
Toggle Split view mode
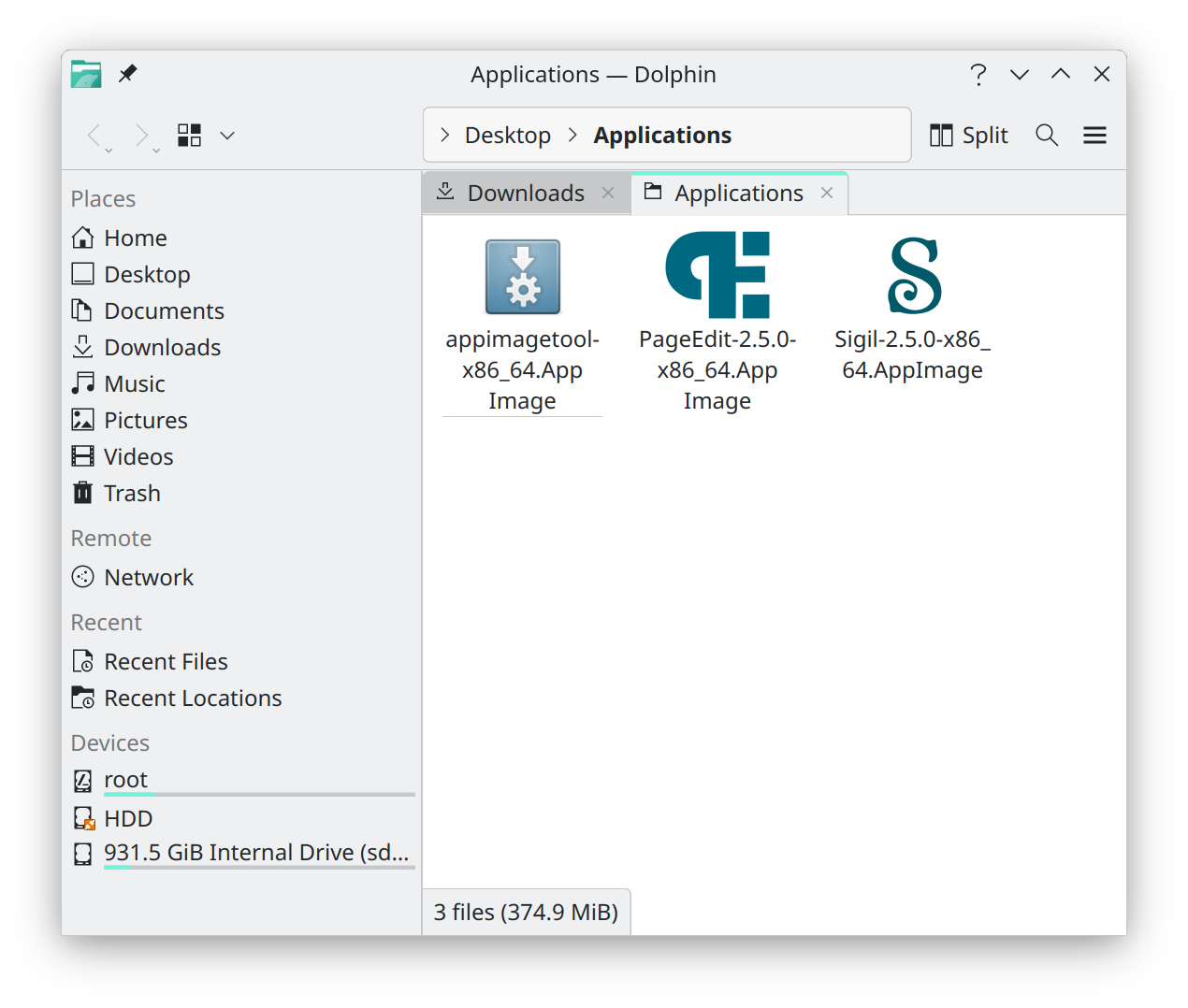[x=969, y=136]
